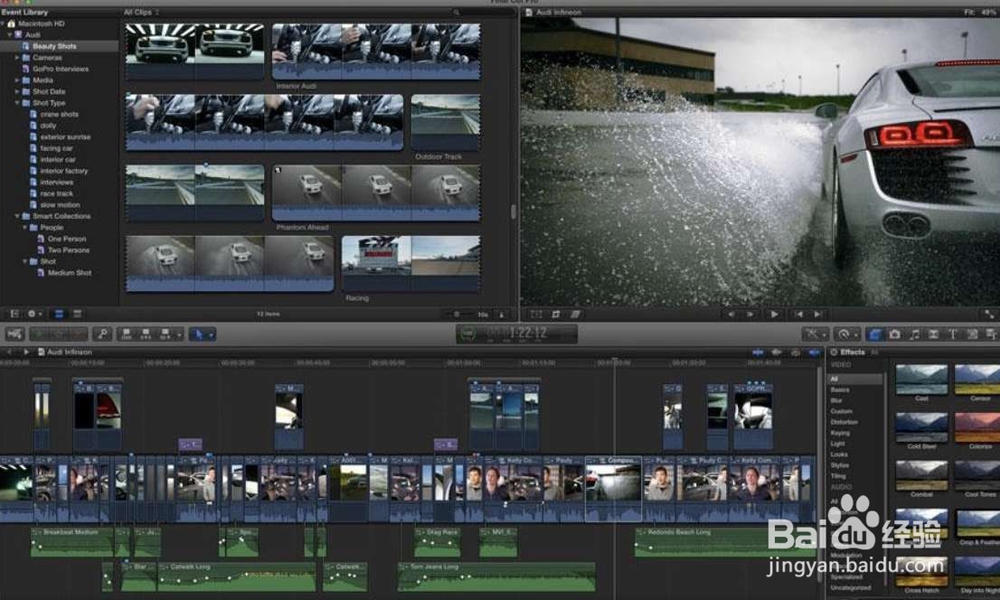Choose the arrow Select tool
Viewport: 1000px width, 600px height.
pyautogui.click(x=199, y=333)
